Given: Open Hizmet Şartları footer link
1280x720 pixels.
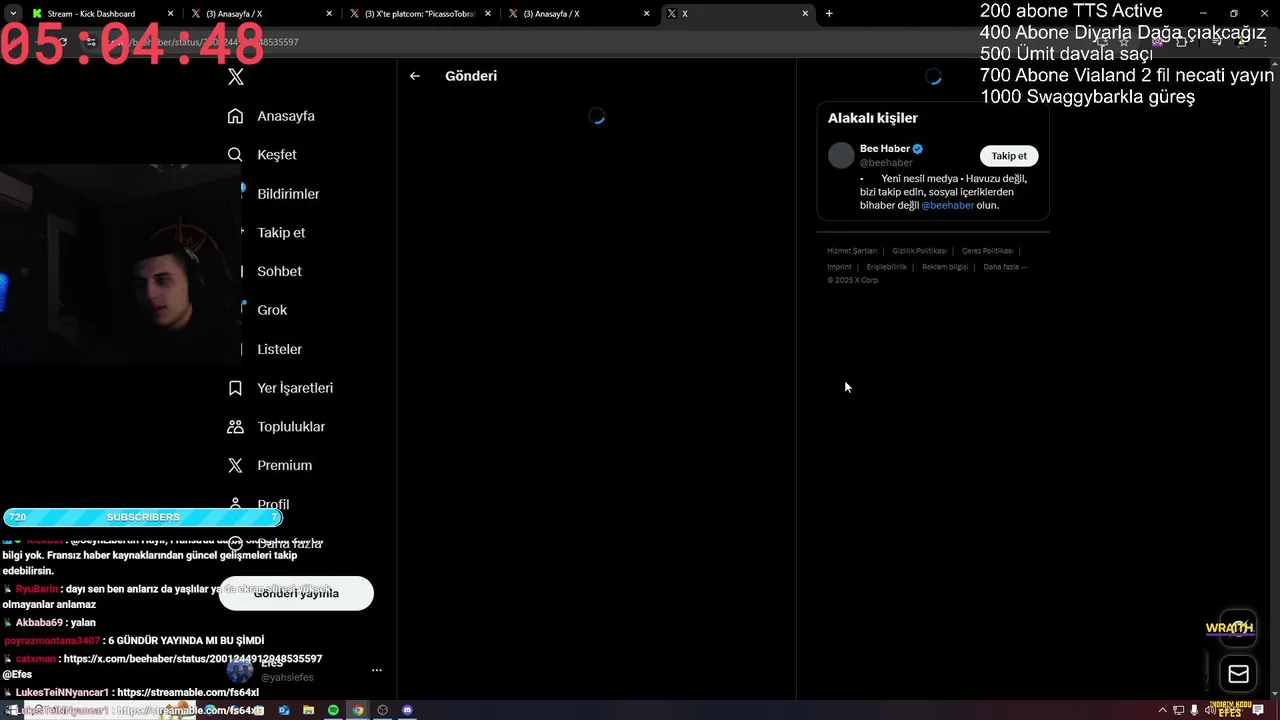Looking at the screenshot, I should point(852,251).
